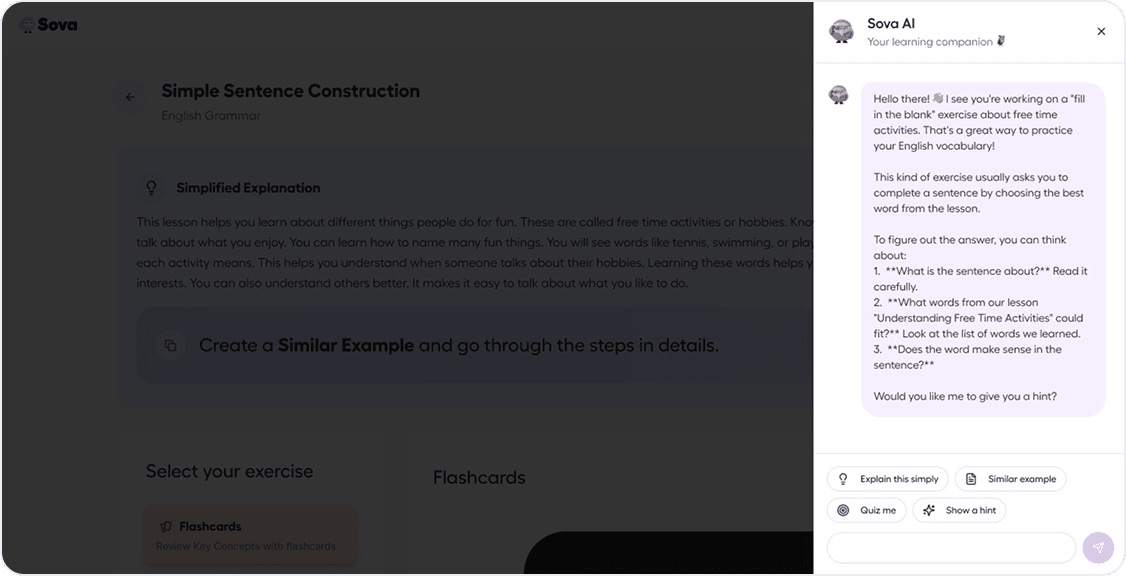Image resolution: width=1126 pixels, height=576 pixels.
Task: Go back using the arrow beside lesson title
Action: pyautogui.click(x=130, y=97)
